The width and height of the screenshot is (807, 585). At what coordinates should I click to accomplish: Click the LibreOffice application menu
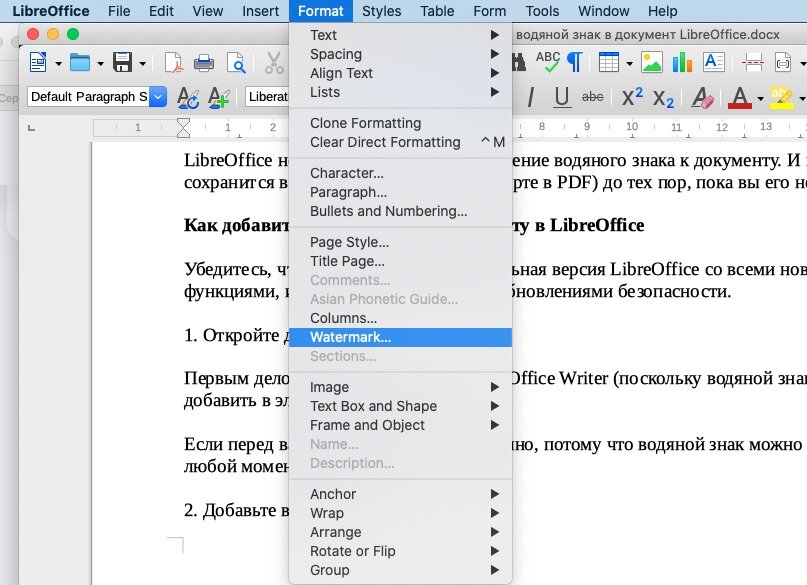coord(50,11)
